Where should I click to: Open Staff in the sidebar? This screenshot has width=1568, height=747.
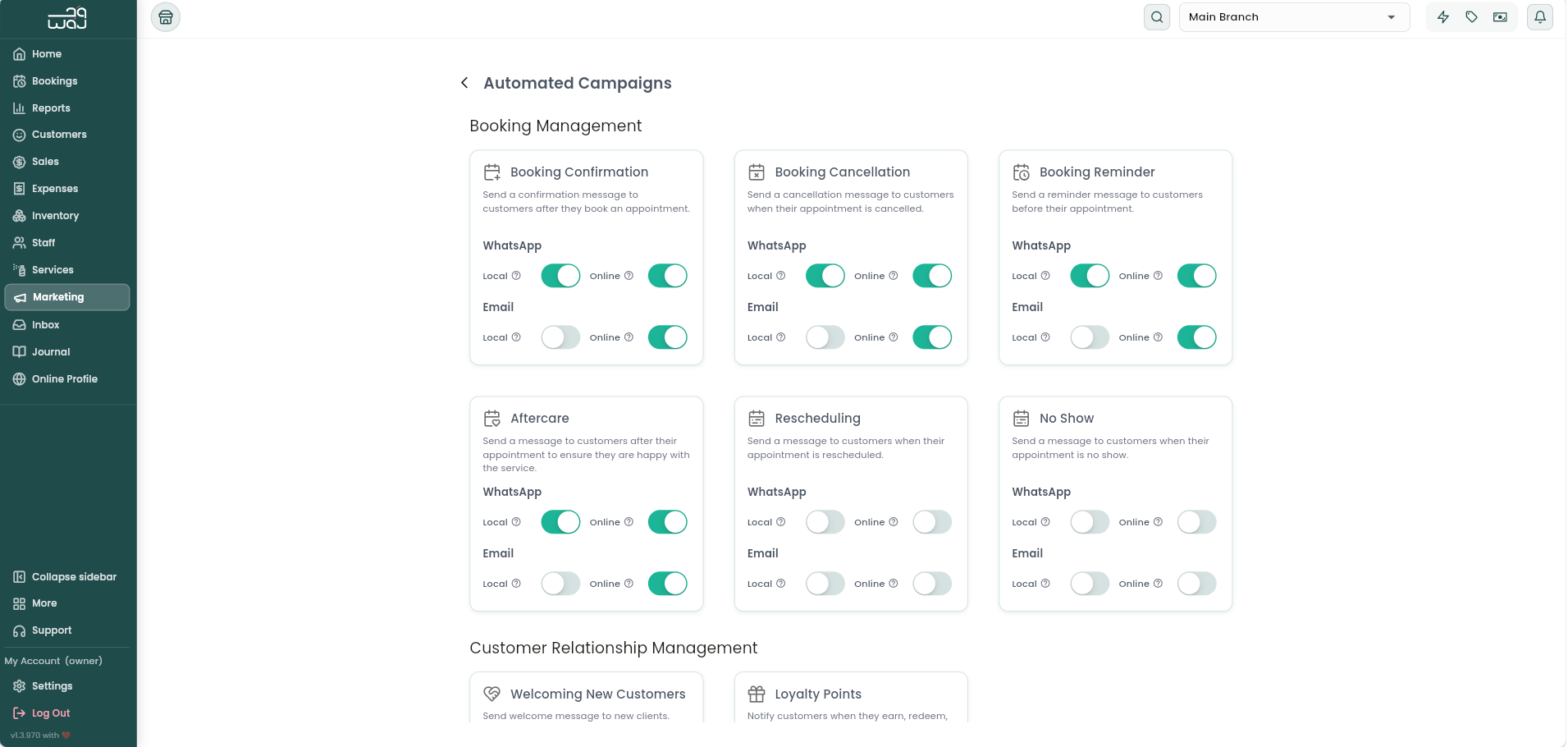coord(67,243)
